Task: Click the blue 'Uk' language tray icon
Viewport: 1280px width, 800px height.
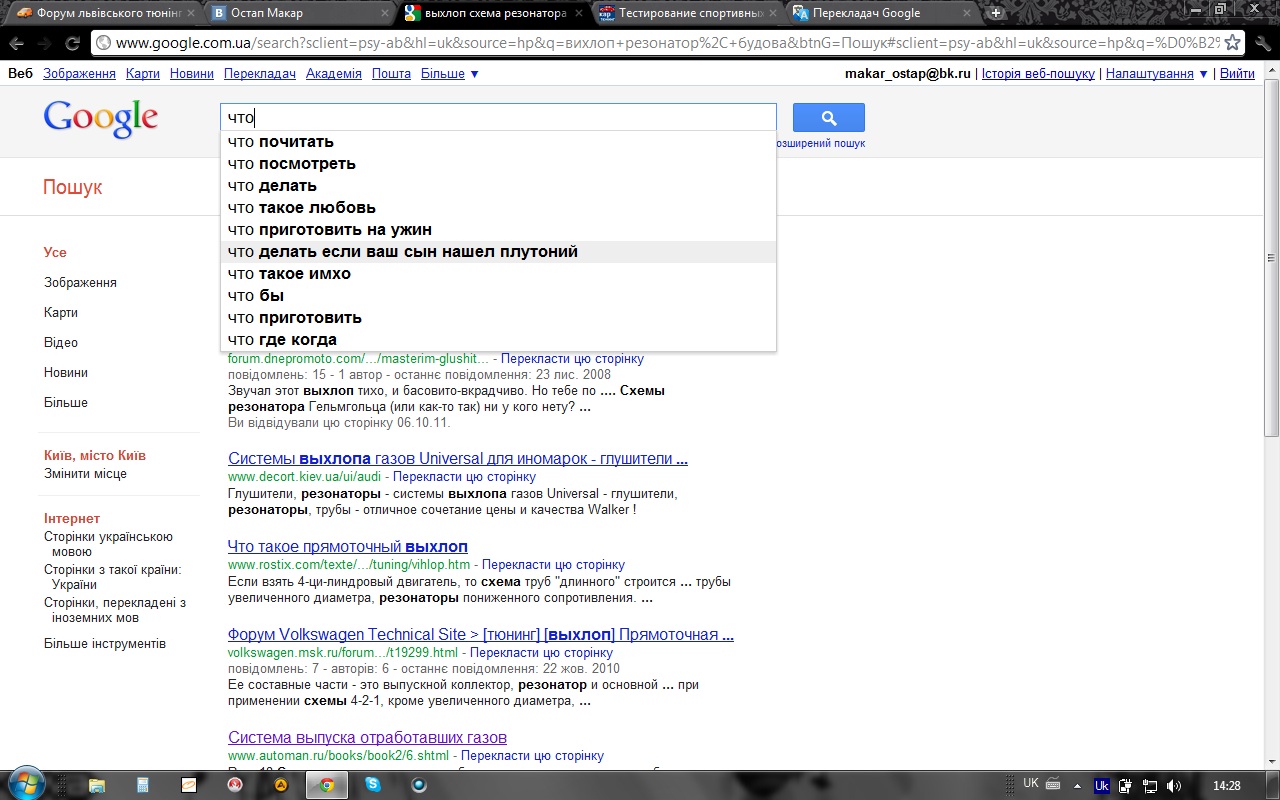Action: [1102, 785]
